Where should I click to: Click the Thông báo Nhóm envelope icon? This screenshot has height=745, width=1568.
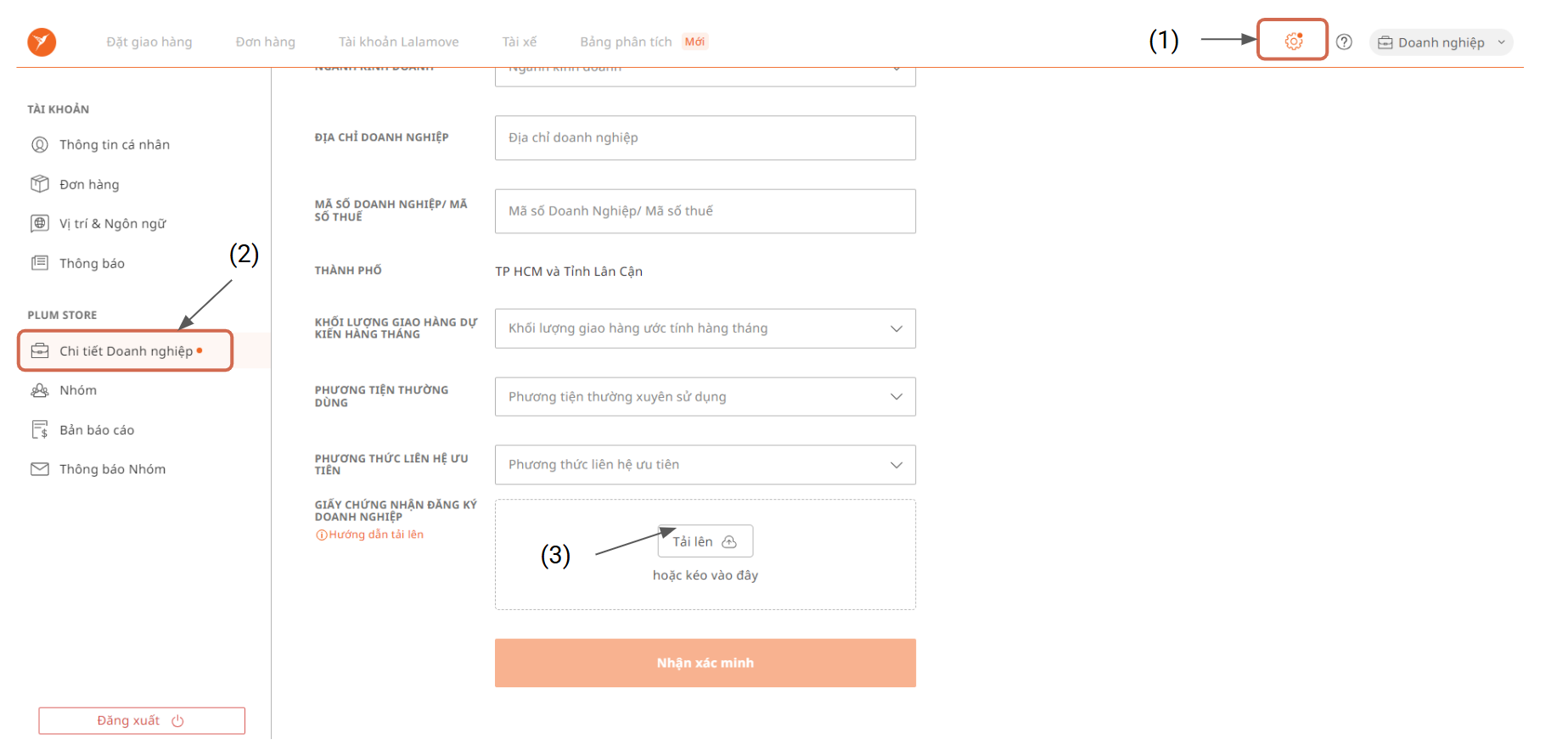40,469
